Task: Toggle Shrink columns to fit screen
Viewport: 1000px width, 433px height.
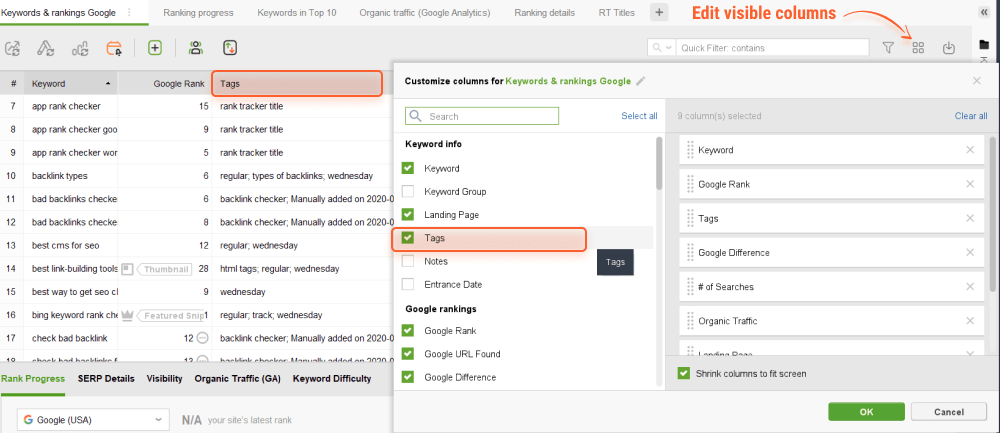Action: pos(684,373)
